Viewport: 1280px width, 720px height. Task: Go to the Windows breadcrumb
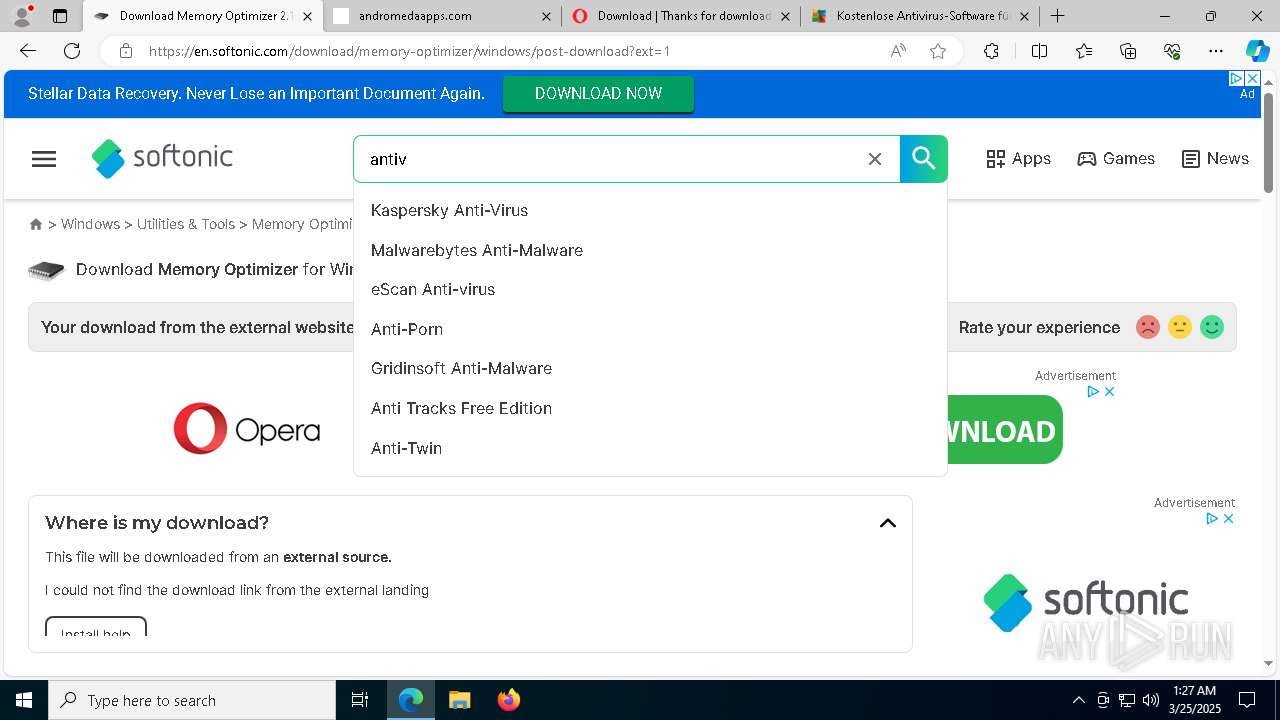tap(90, 224)
